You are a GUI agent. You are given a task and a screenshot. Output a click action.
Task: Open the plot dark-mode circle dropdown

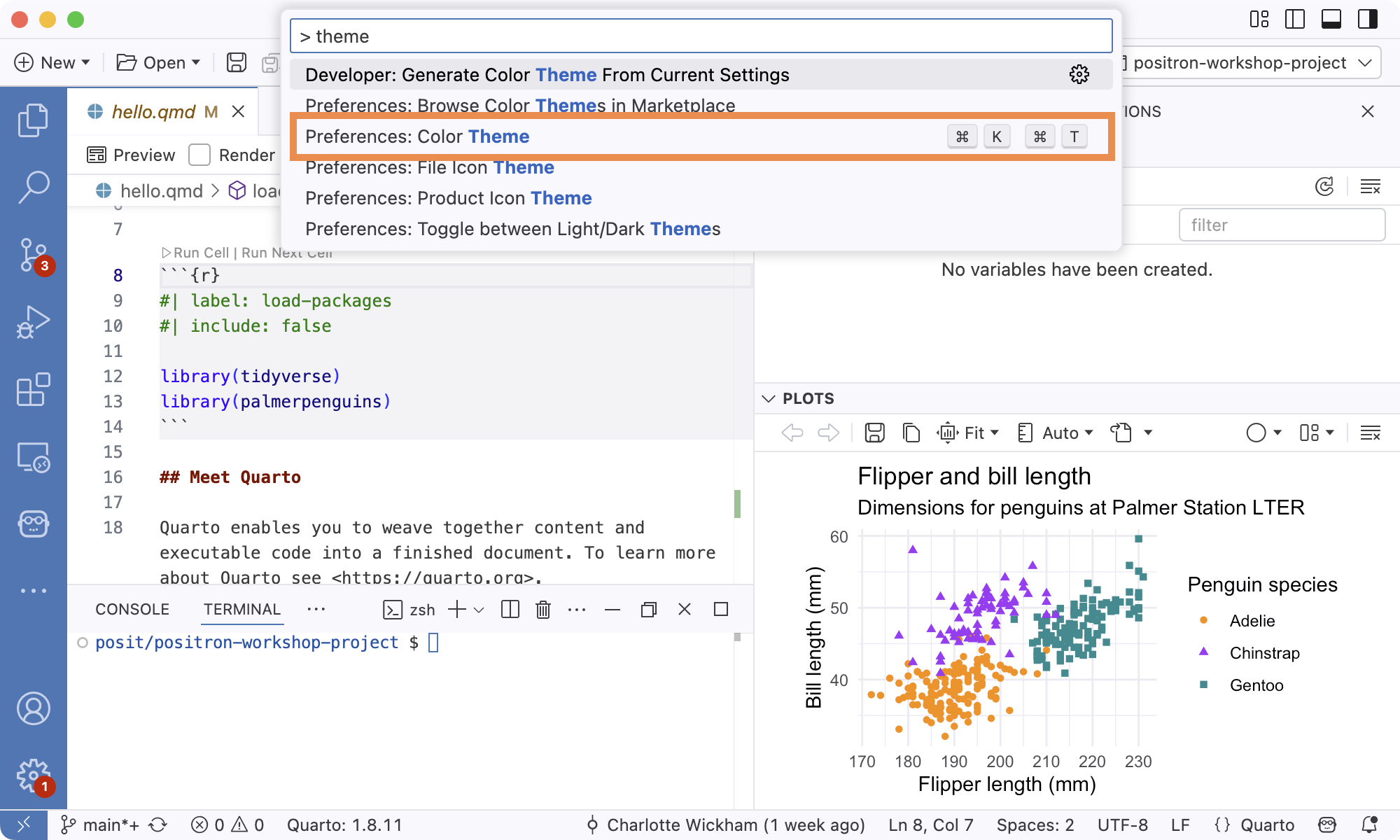click(1264, 433)
